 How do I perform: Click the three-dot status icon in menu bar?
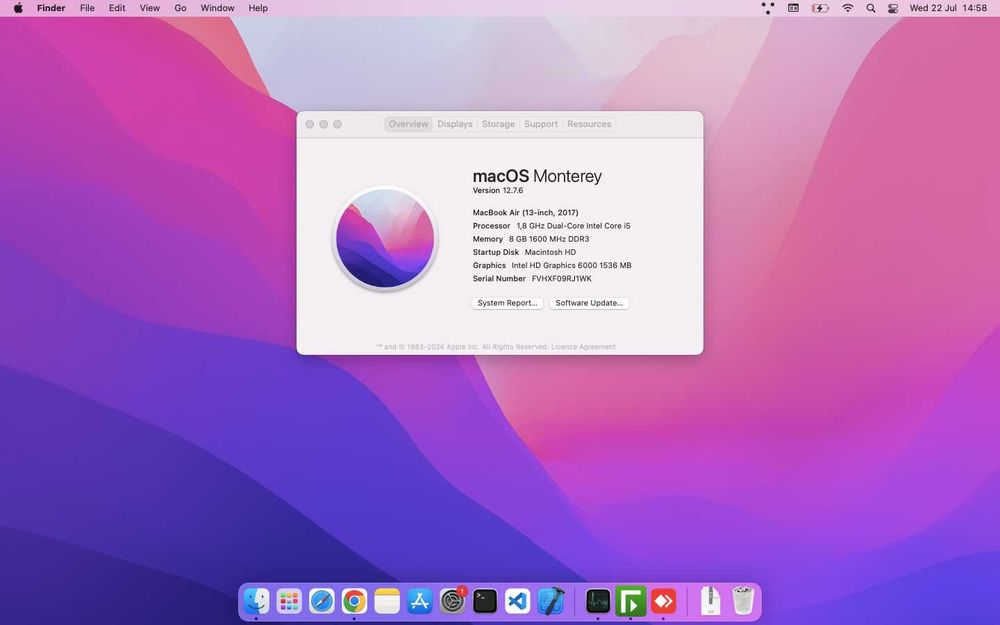(768, 8)
